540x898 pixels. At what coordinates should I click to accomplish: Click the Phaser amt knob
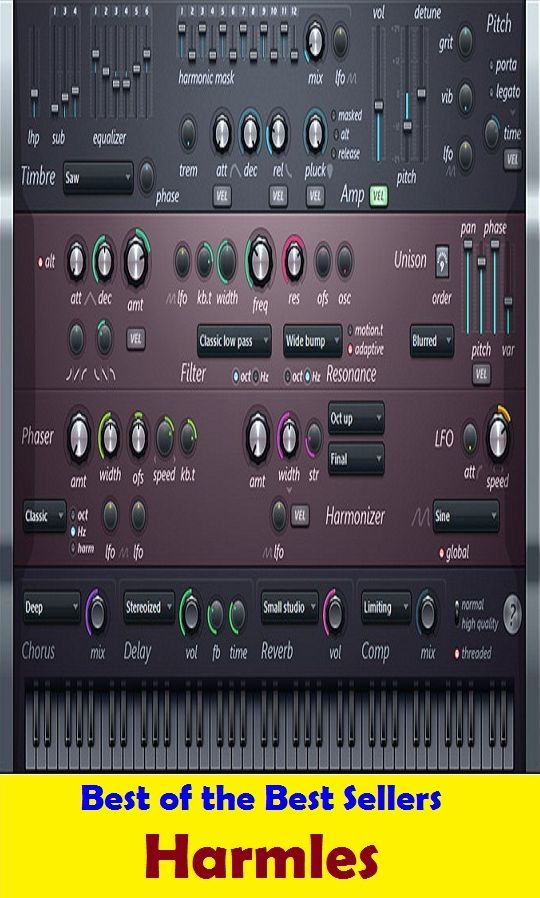(78, 438)
